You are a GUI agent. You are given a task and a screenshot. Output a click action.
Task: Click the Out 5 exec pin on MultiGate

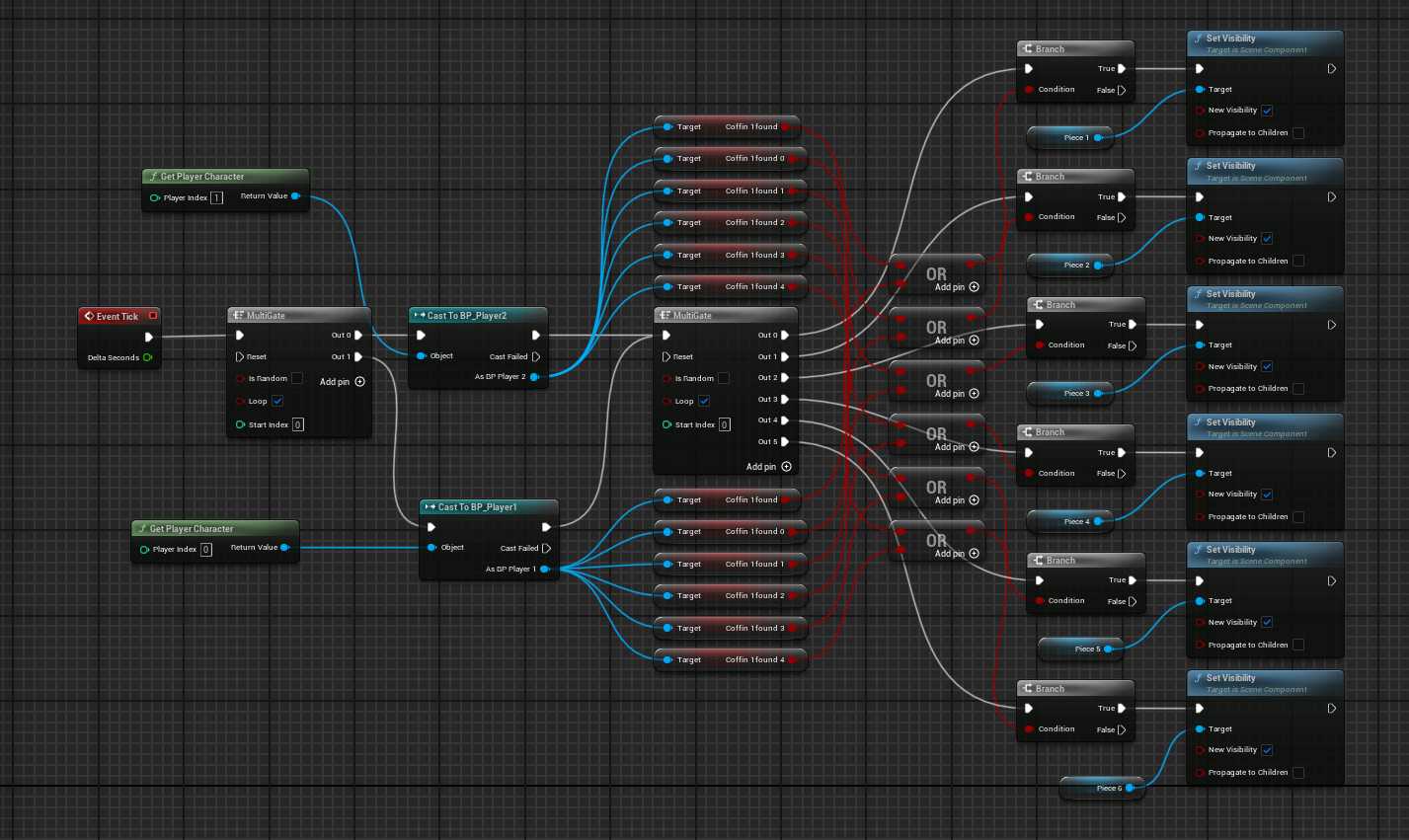(x=785, y=441)
